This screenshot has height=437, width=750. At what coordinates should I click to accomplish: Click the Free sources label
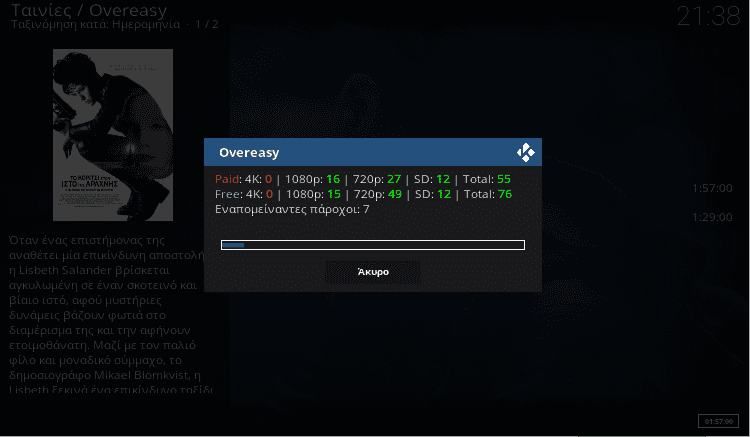coord(228,194)
